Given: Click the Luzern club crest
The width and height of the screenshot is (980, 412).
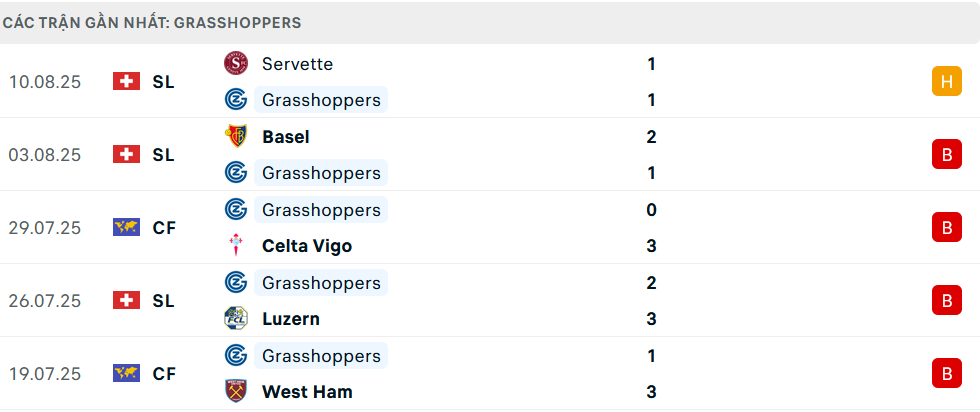Looking at the screenshot, I should (x=236, y=319).
